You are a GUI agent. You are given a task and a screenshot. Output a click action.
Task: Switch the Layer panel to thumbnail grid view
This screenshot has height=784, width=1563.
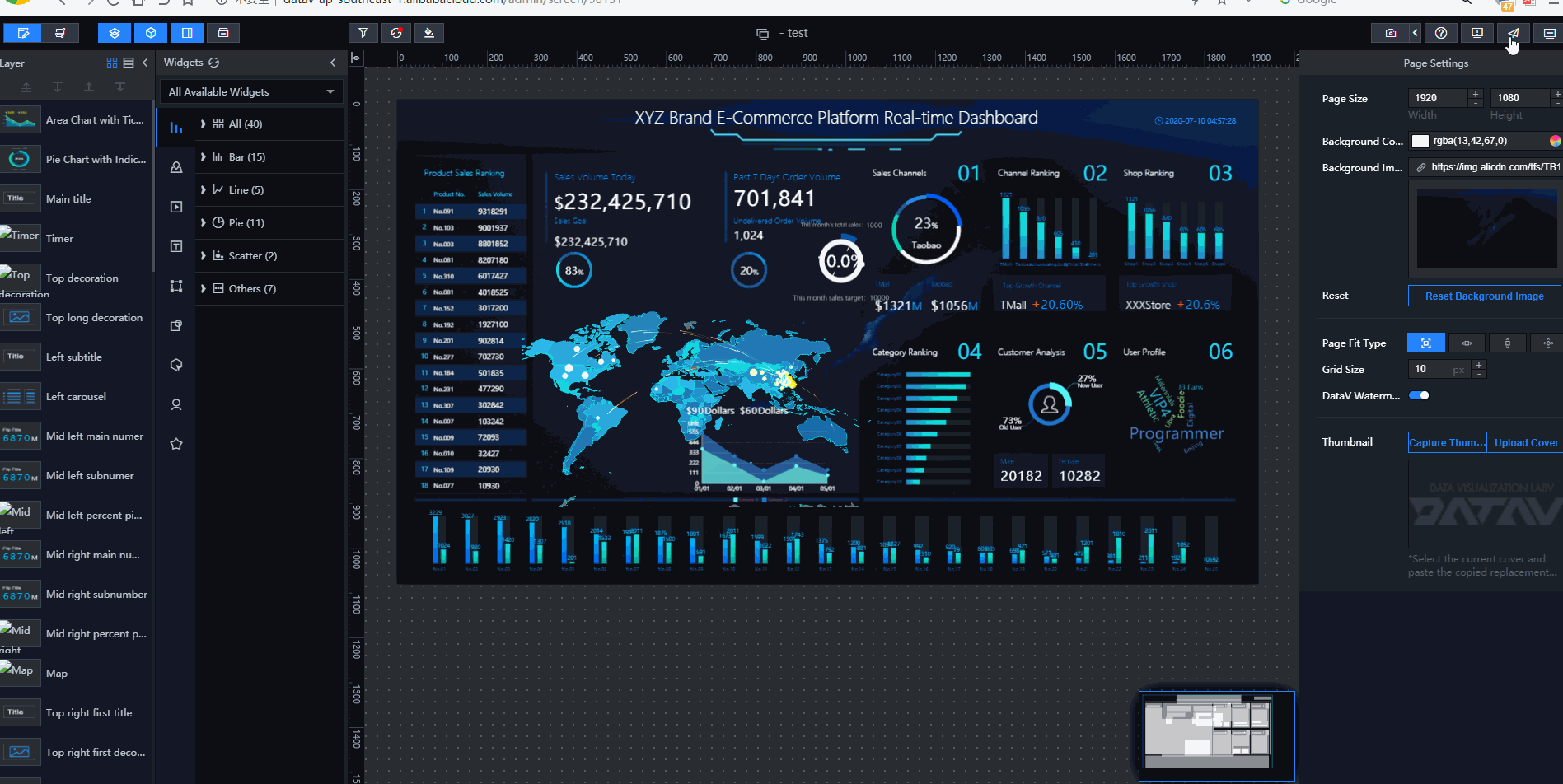112,63
